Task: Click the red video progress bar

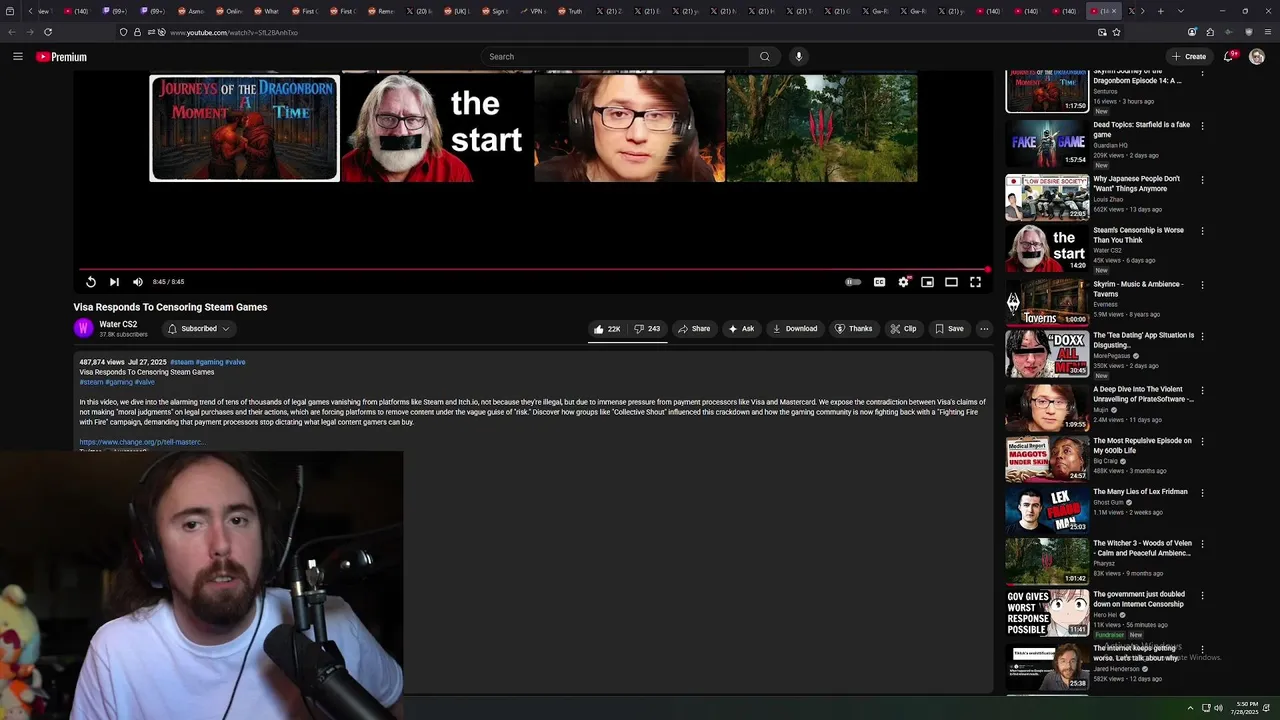Action: (x=533, y=269)
